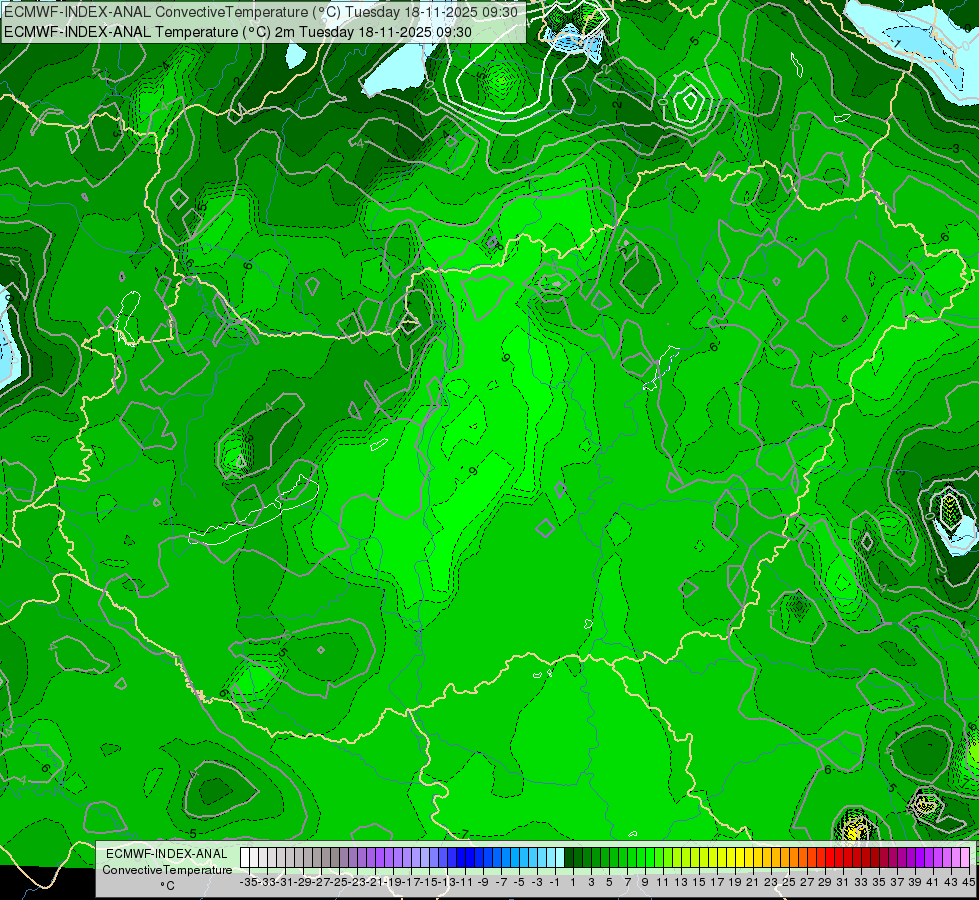The width and height of the screenshot is (979, 900).
Task: Click legend value -15
Action: click(429, 882)
